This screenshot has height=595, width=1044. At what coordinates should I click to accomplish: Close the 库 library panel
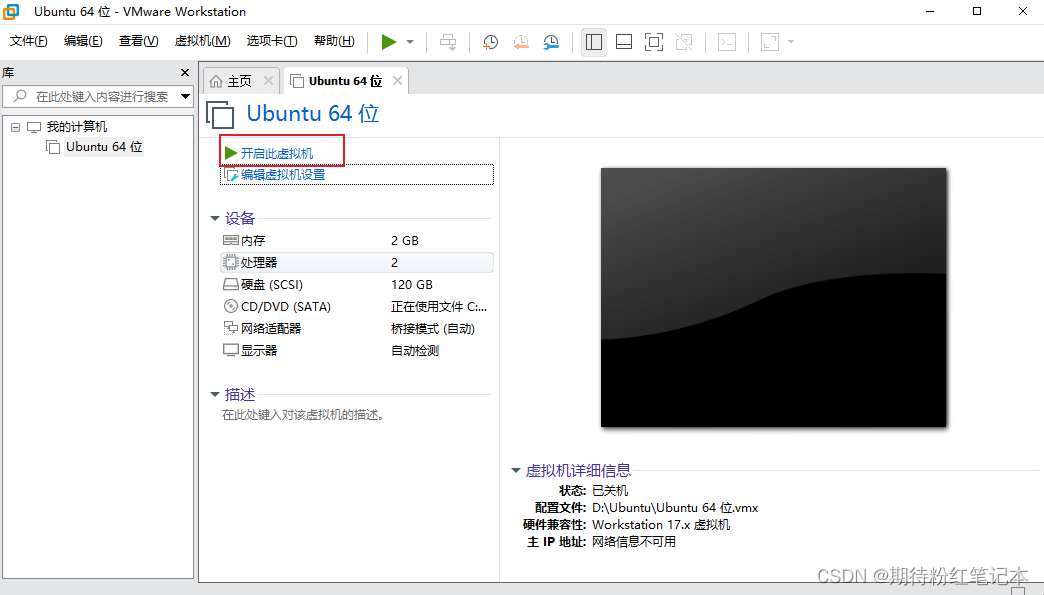185,73
